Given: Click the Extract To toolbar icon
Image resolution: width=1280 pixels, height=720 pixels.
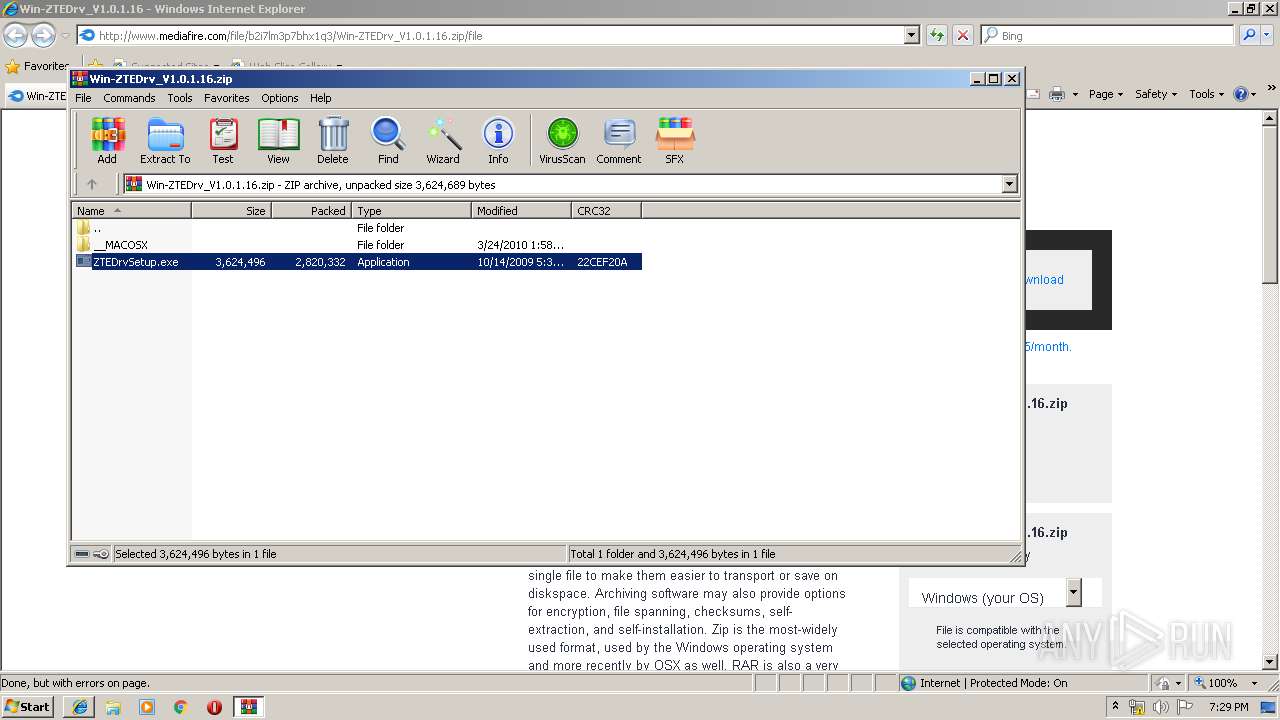Looking at the screenshot, I should [x=165, y=141].
